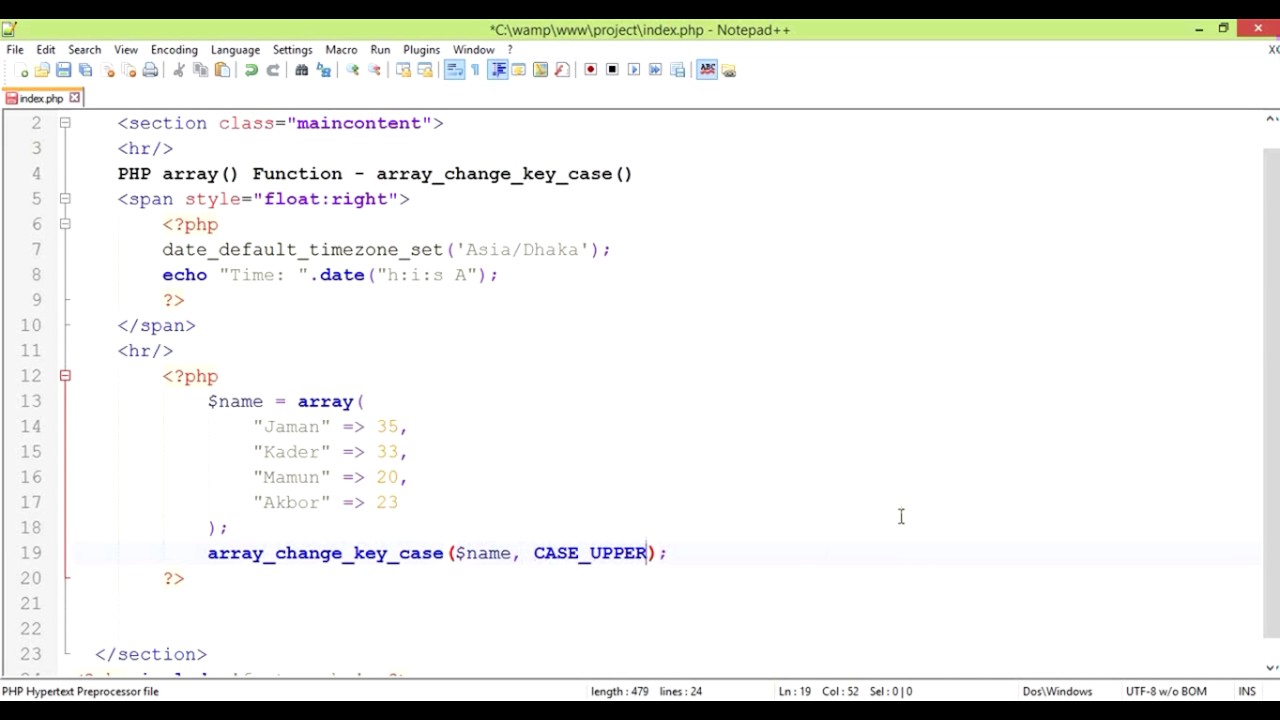Toggle the ABC spell check icon

click(x=707, y=70)
